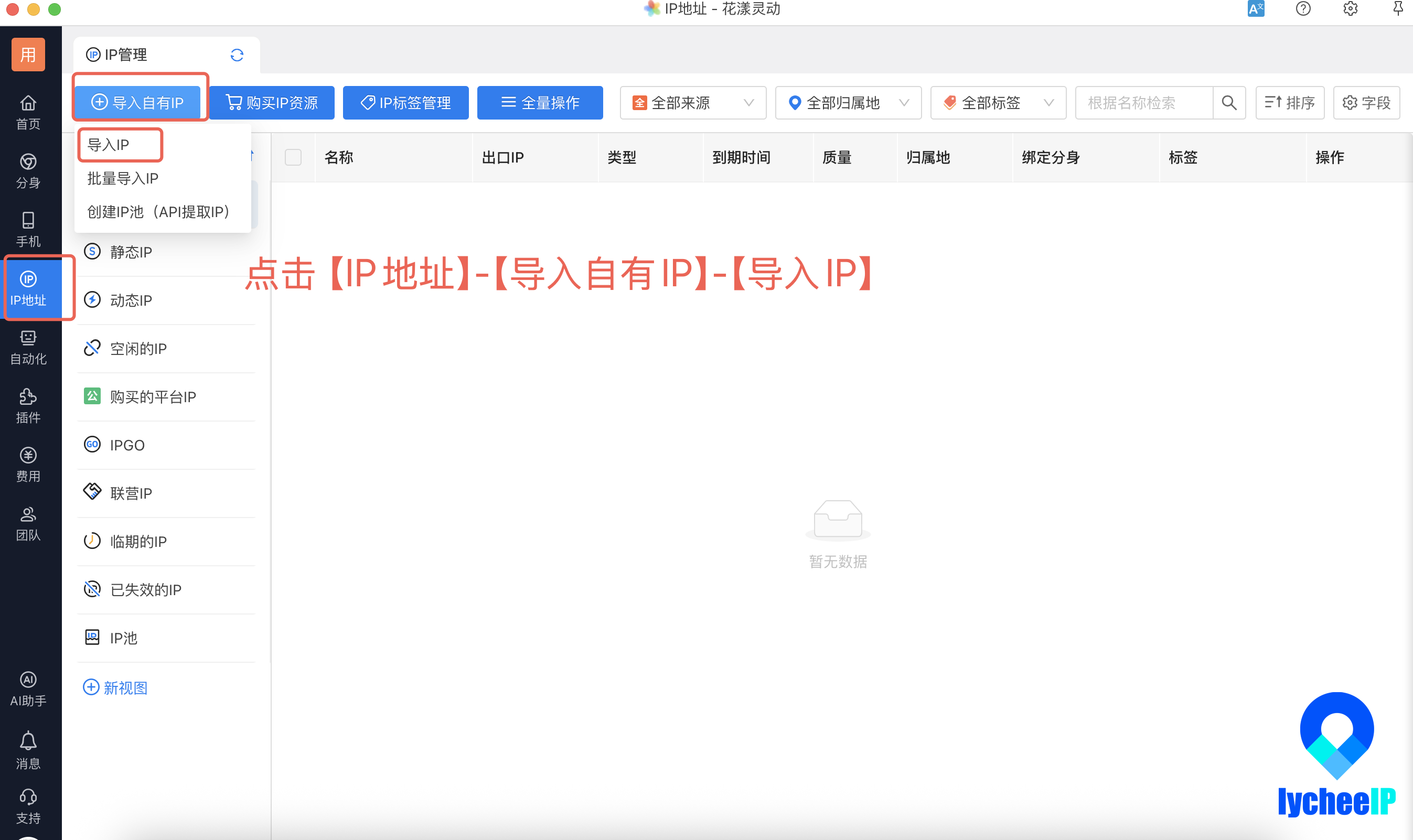1413x840 pixels.
Task: Go to 费用 billing section
Action: click(x=28, y=465)
